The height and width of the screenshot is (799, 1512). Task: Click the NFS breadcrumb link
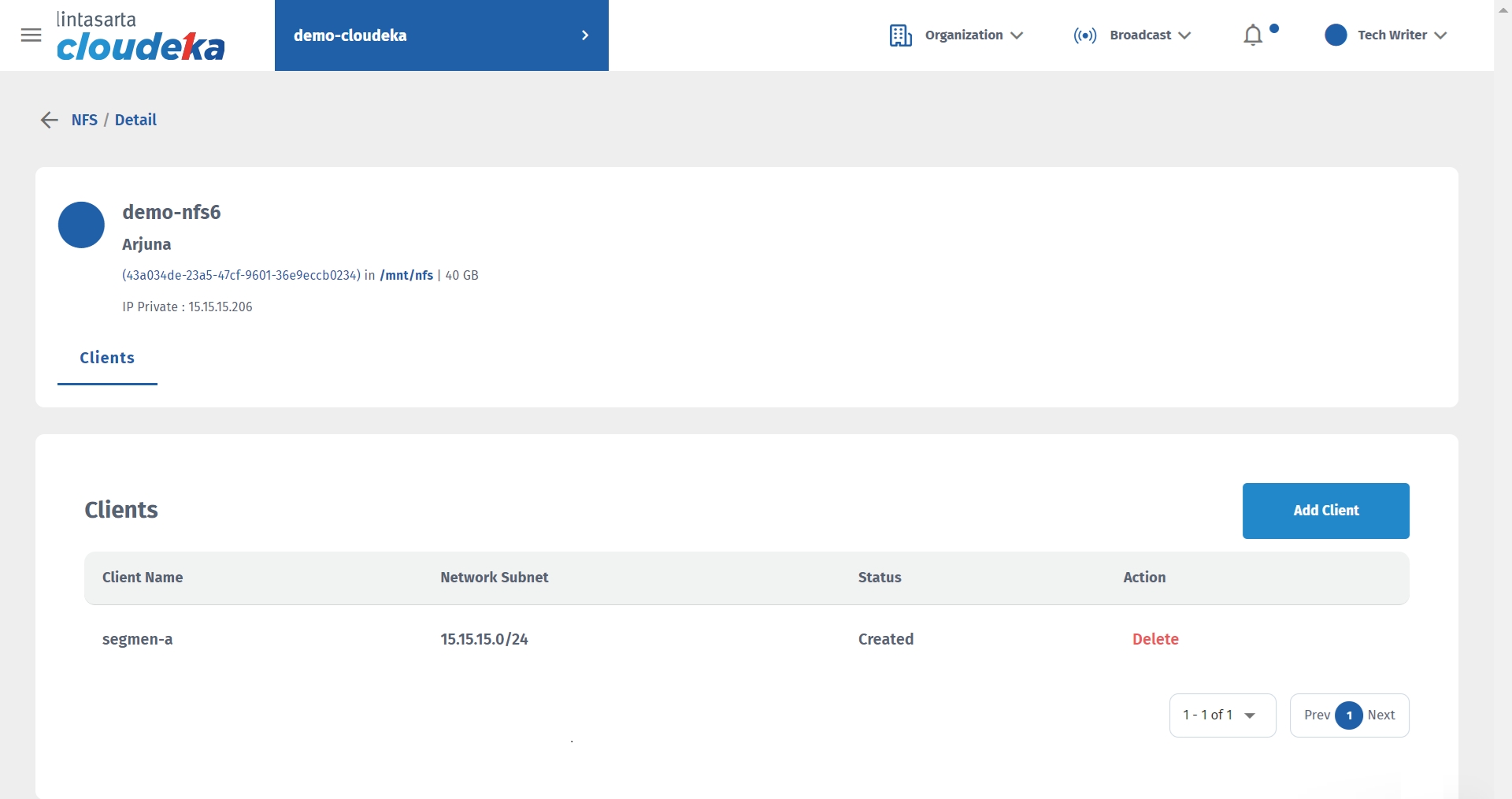(x=84, y=120)
